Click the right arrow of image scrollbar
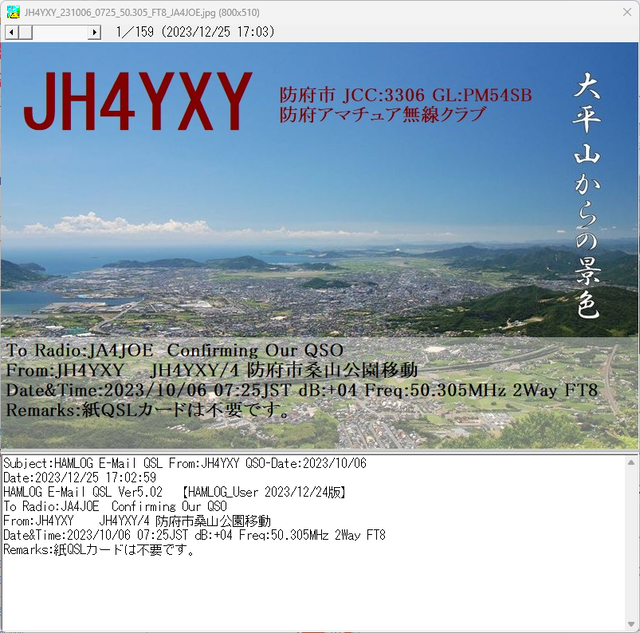The height and width of the screenshot is (633, 640). [x=94, y=32]
